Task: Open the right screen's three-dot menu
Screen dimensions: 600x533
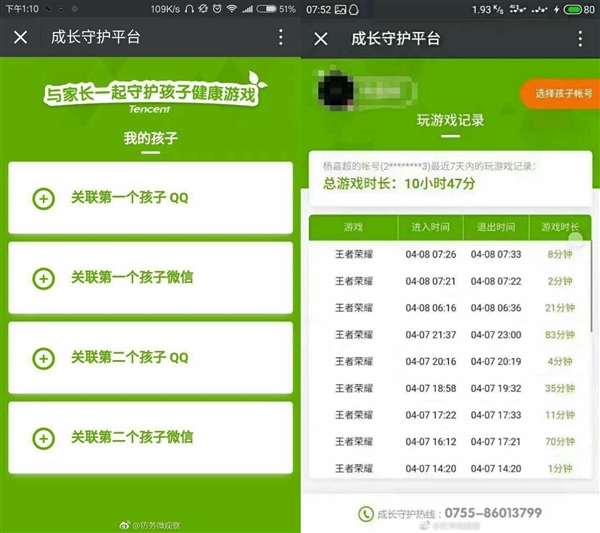Action: coord(581,38)
